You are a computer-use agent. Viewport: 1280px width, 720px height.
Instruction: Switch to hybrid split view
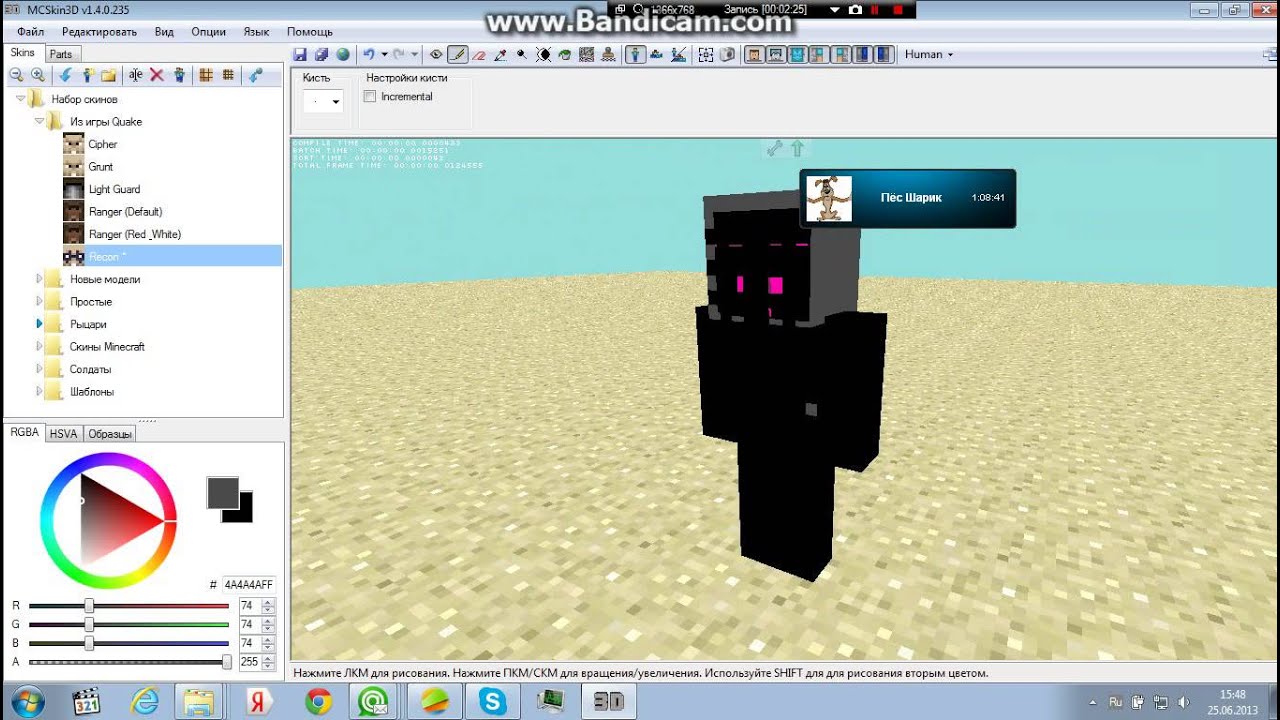(x=680, y=55)
